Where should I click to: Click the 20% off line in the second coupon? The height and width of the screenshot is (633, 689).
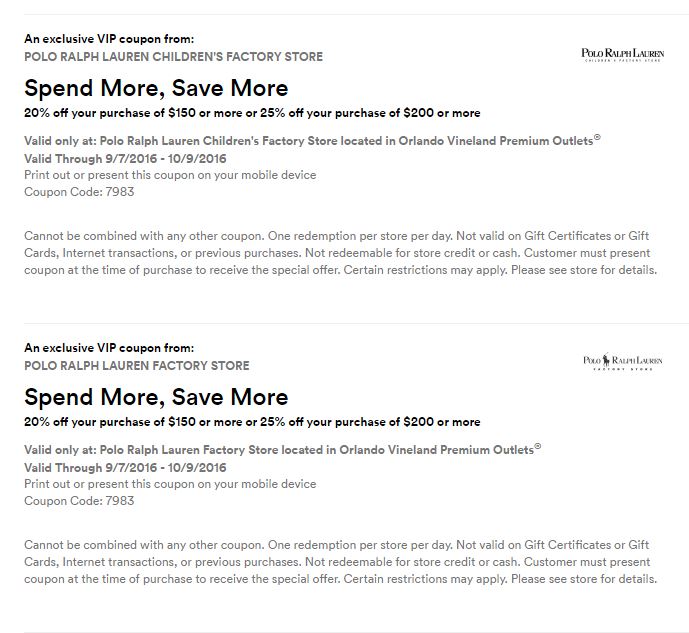(x=252, y=421)
